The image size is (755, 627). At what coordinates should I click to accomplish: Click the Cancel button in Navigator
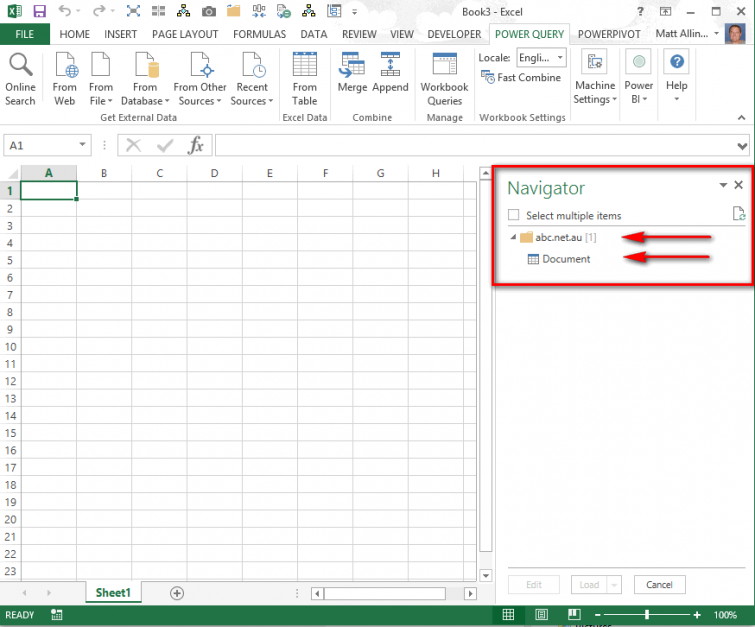659,585
